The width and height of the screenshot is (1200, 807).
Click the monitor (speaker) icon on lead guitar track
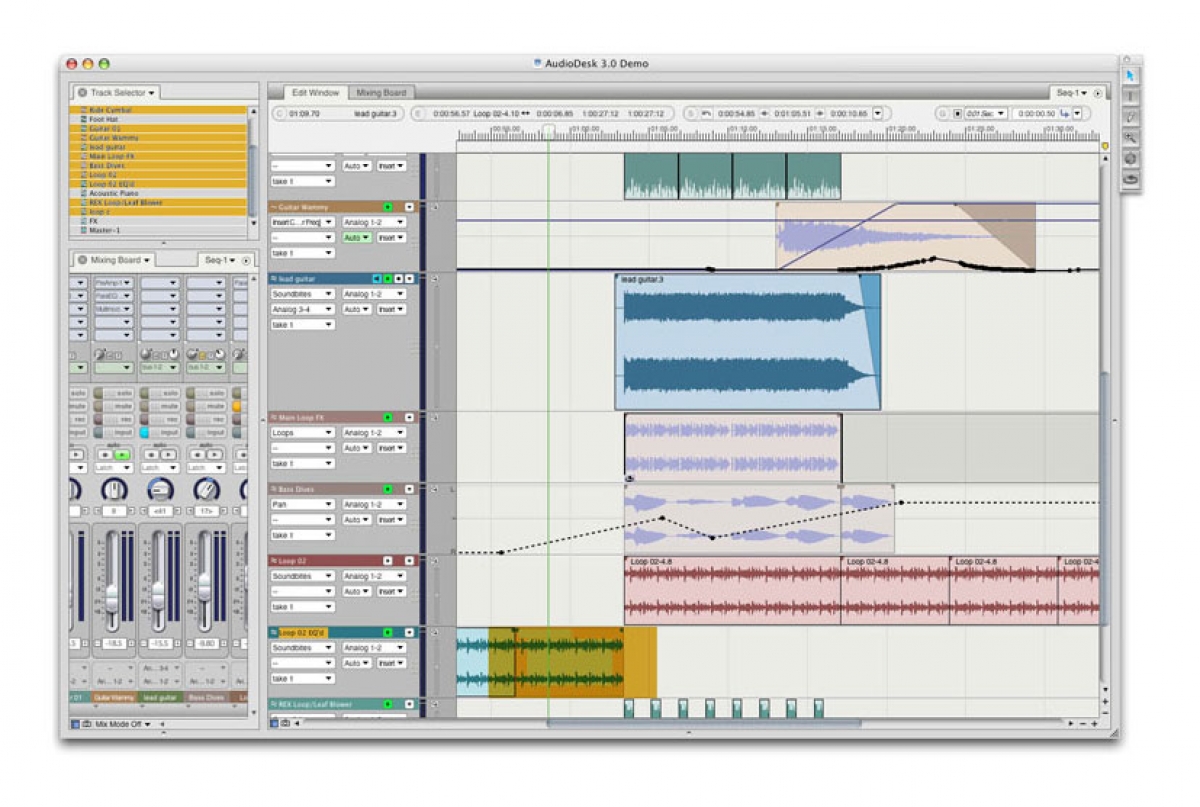(377, 278)
